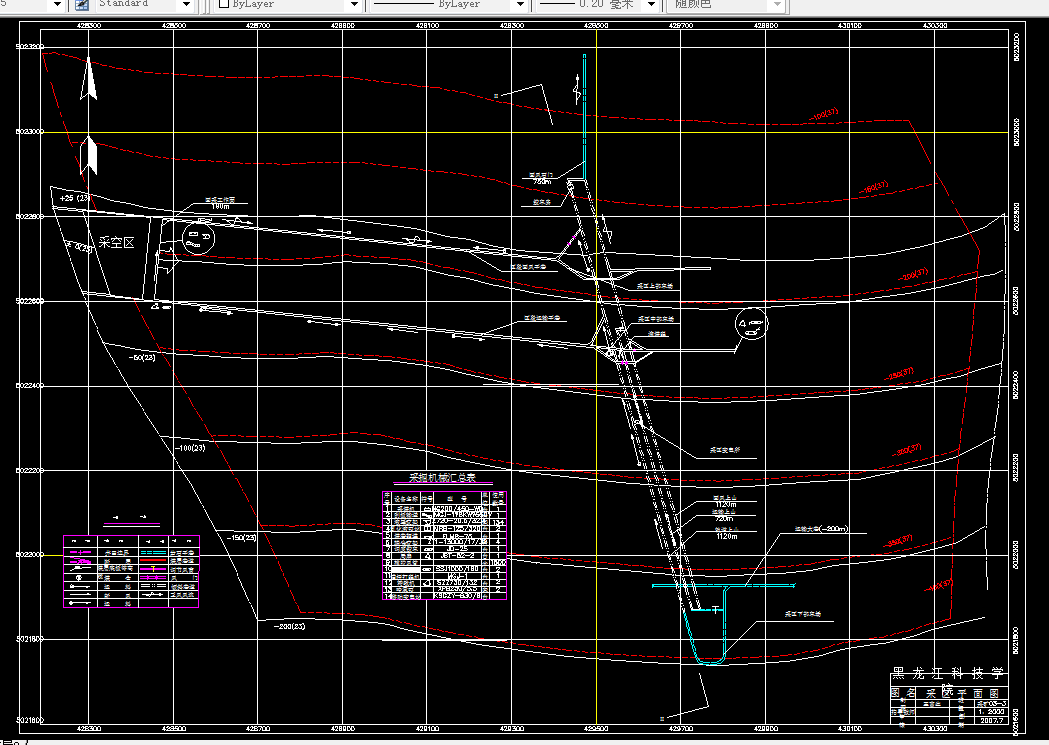Image resolution: width=1049 pixels, height=745 pixels.
Task: Select the red -350(37) contour label
Action: tap(898, 541)
